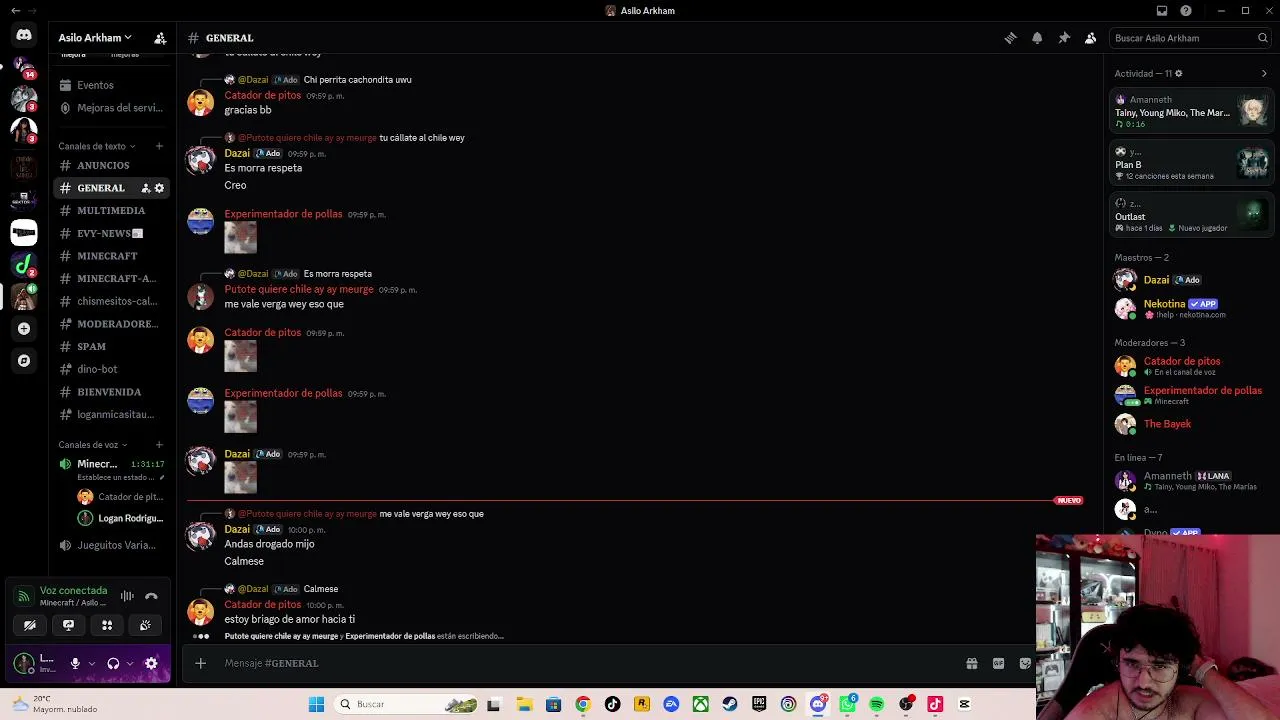Viewport: 1280px width, 720px height.
Task: Open the GIF picker
Action: 998,663
